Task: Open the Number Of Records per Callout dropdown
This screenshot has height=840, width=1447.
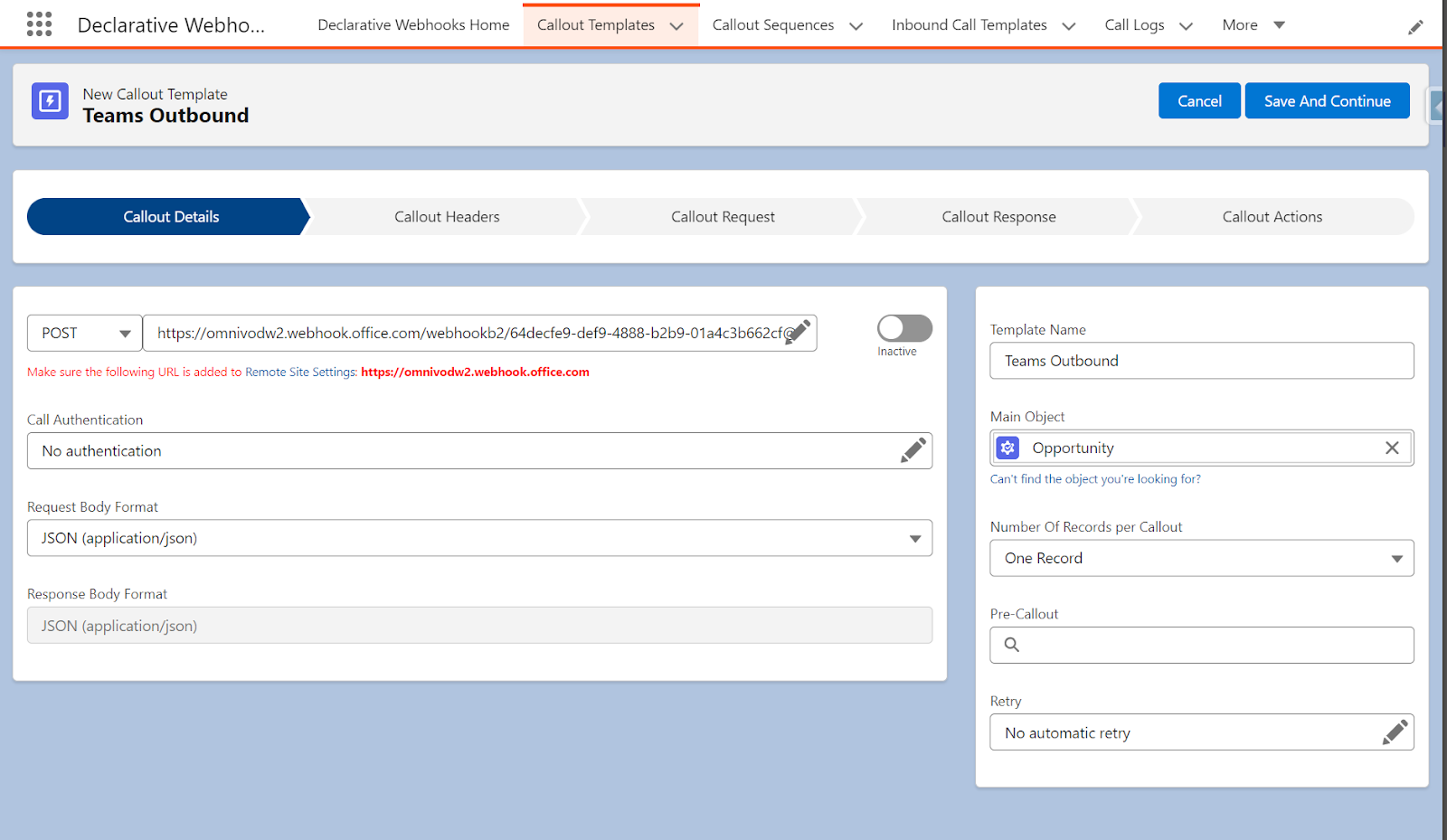Action: tap(1398, 558)
